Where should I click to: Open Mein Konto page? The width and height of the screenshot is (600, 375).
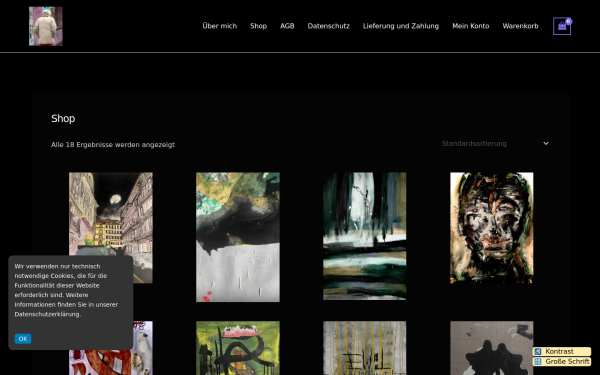[x=471, y=26]
